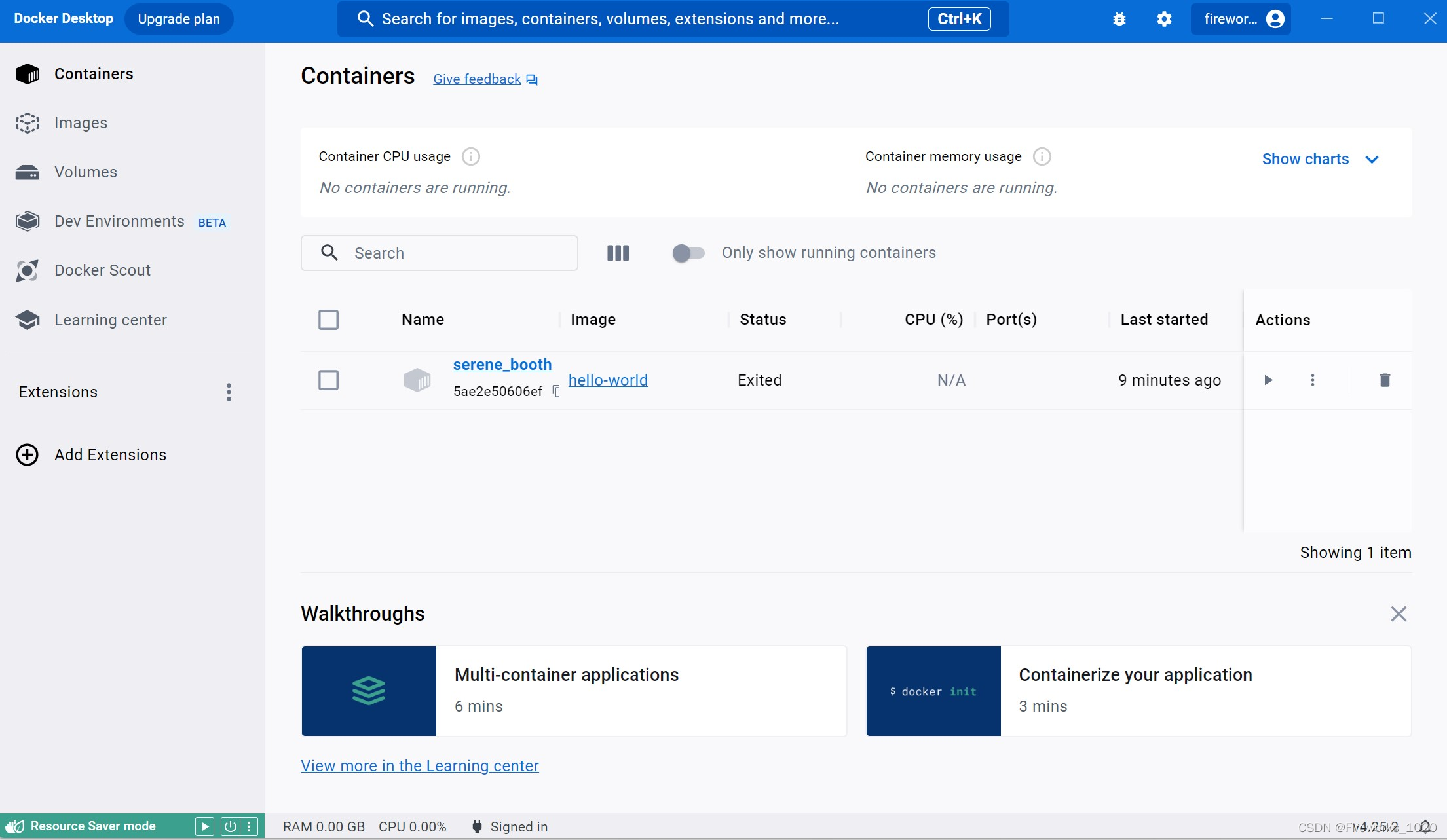Click the engine start play button
Viewport: 1447px width, 840px height.
(204, 826)
